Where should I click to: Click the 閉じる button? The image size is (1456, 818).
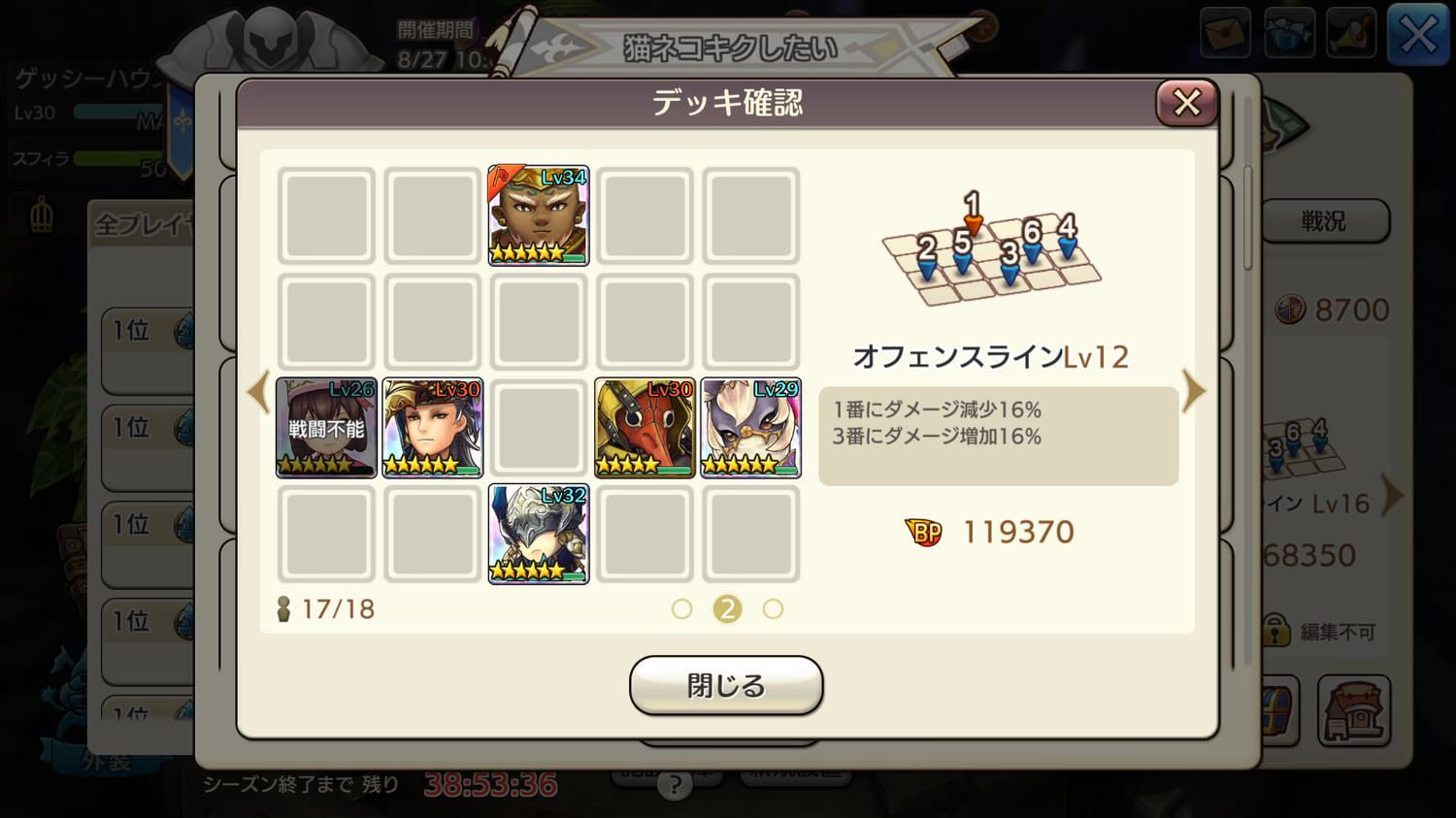click(726, 685)
